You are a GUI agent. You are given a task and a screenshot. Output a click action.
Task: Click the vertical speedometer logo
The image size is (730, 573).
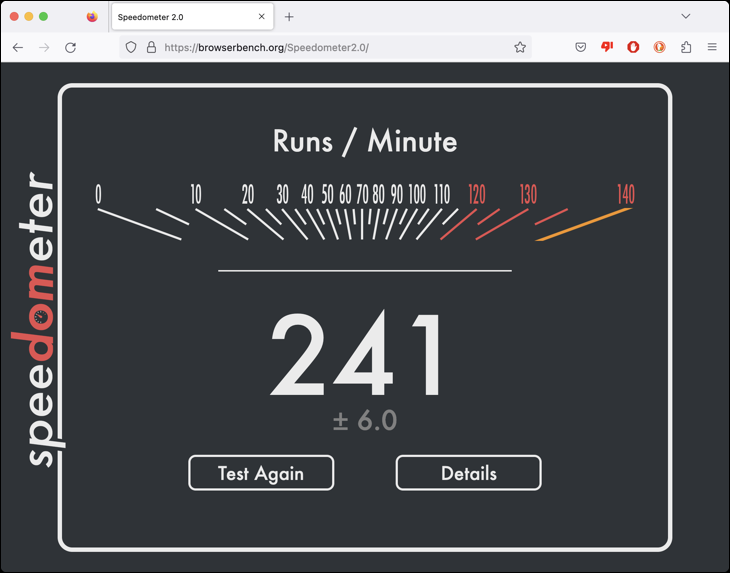click(x=37, y=319)
